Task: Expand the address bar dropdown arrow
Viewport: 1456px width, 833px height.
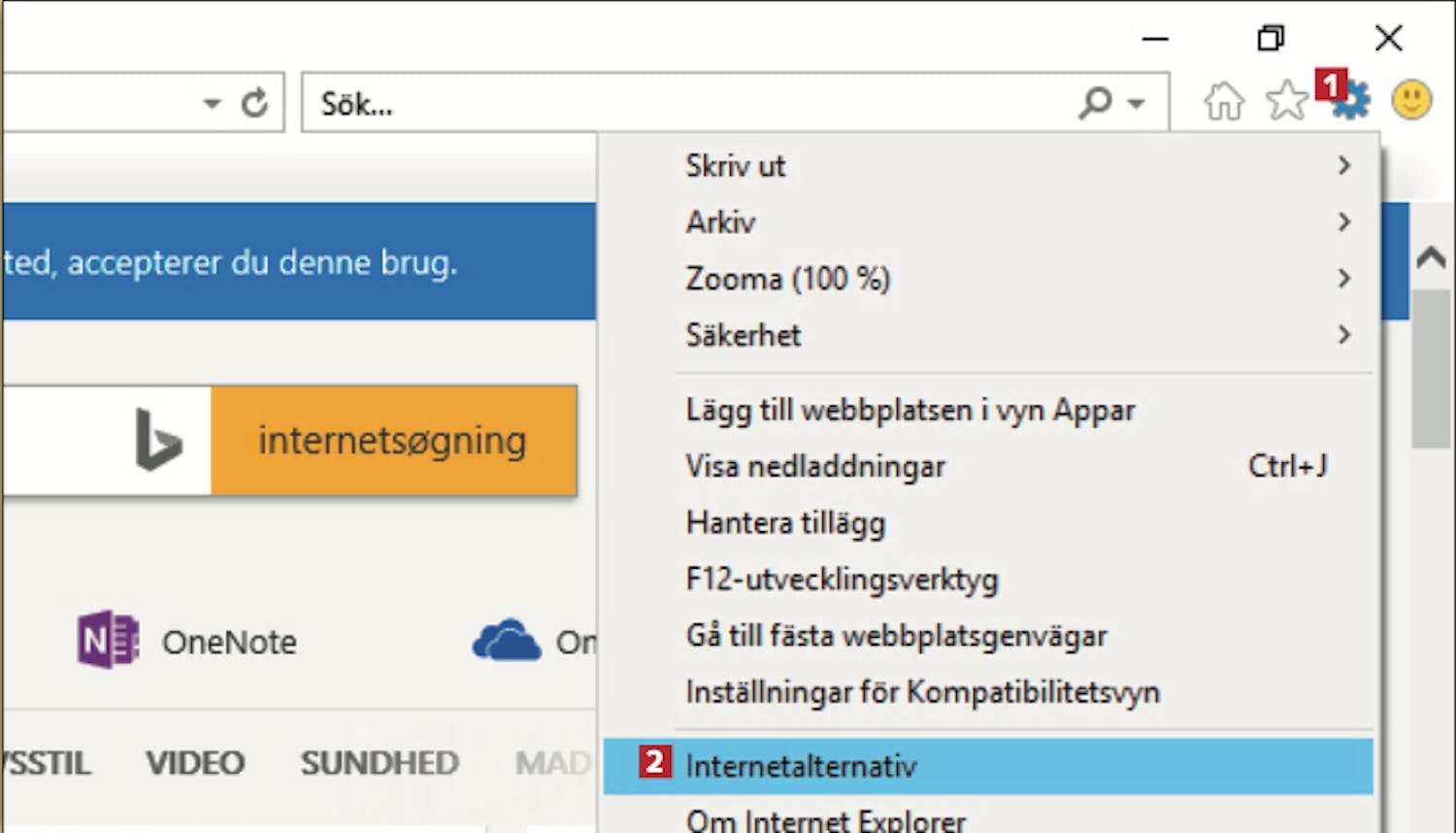Action: click(212, 103)
